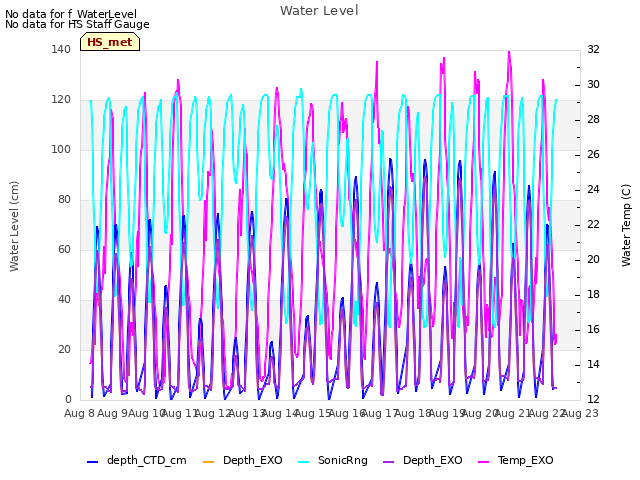This screenshot has height=480, width=640.
Task: Click the 32 right y-axis tick label
Action: [x=593, y=49]
